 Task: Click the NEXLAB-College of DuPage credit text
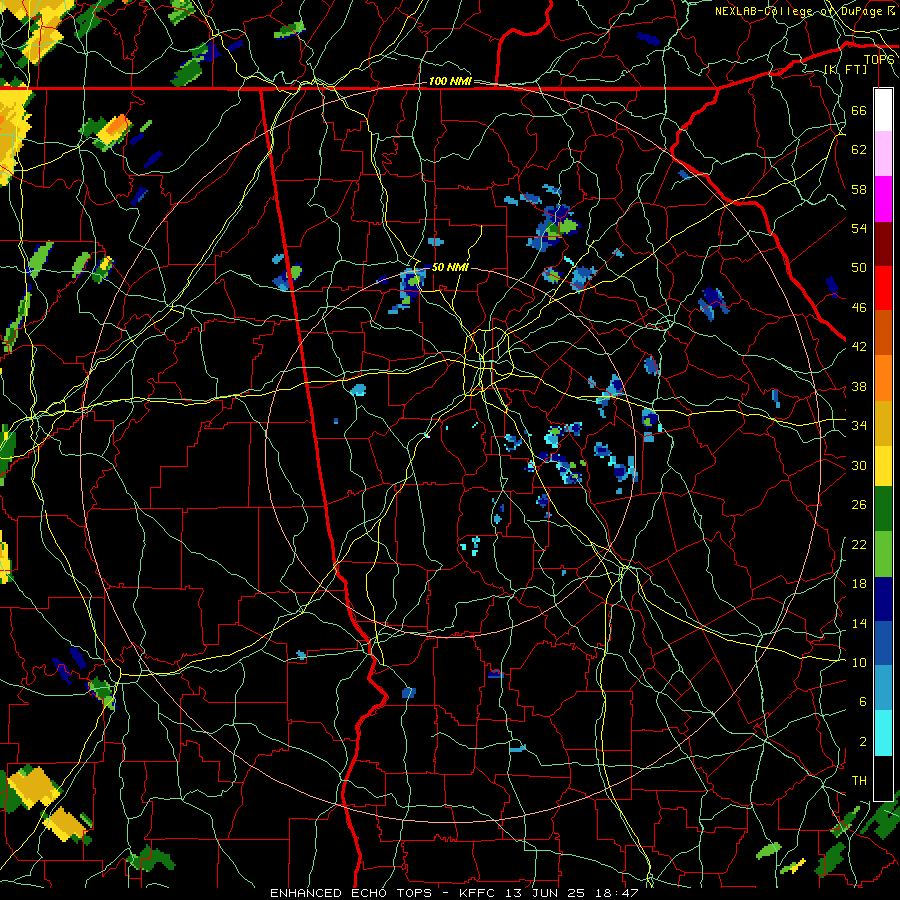805,11
